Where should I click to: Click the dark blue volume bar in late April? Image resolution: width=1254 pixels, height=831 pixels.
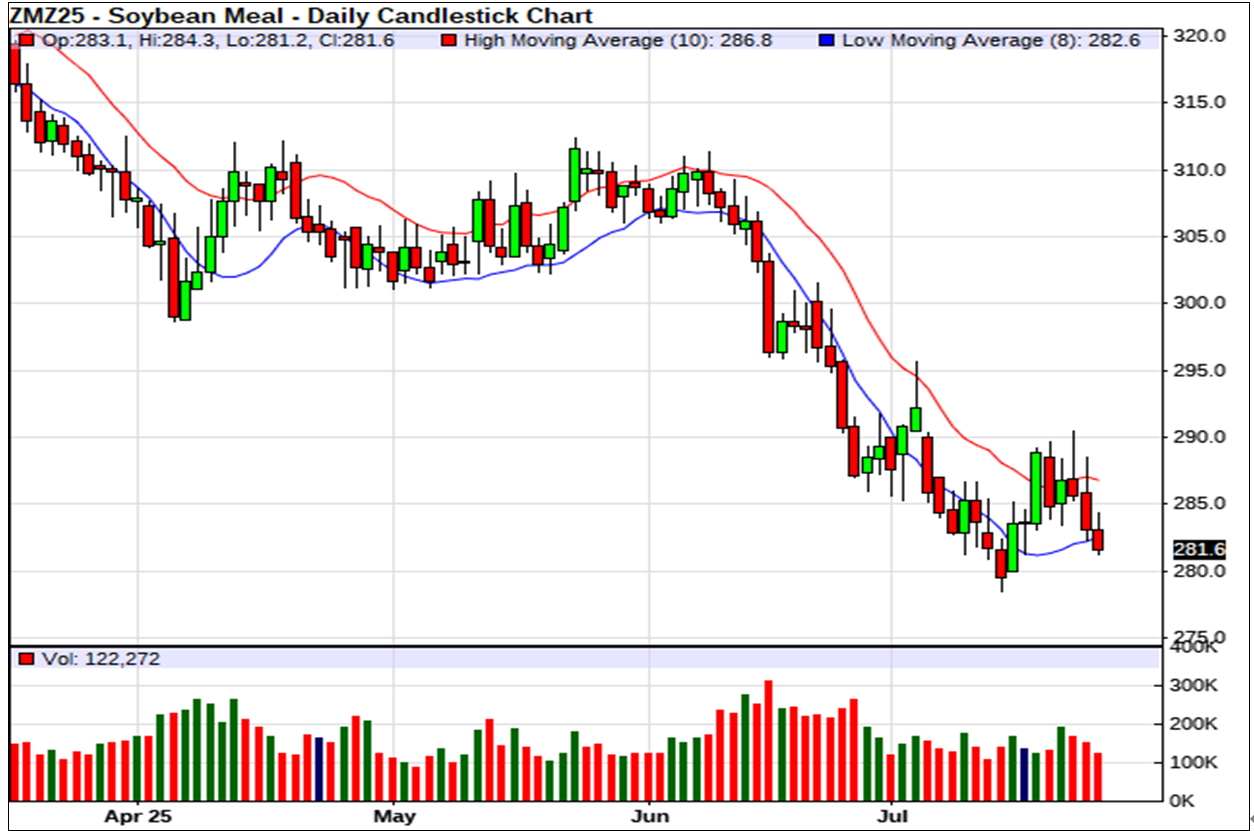[x=319, y=768]
